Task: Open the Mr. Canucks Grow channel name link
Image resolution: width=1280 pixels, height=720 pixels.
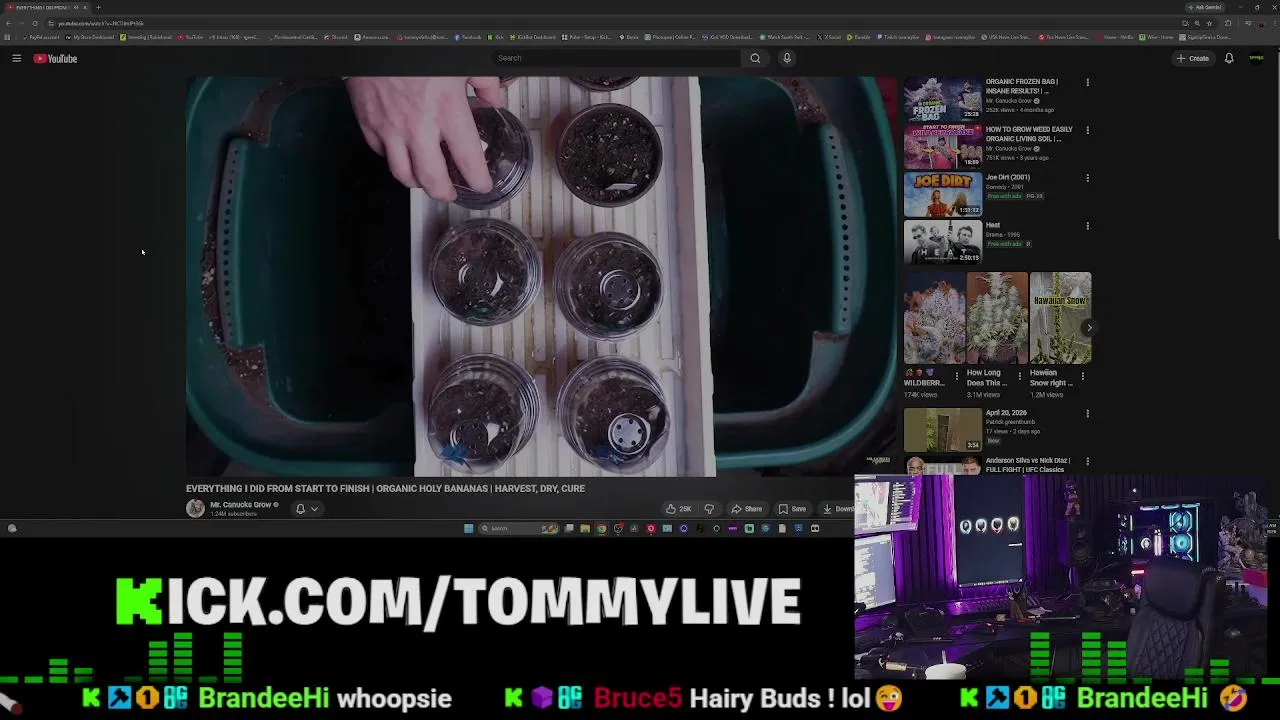Action: 241,505
